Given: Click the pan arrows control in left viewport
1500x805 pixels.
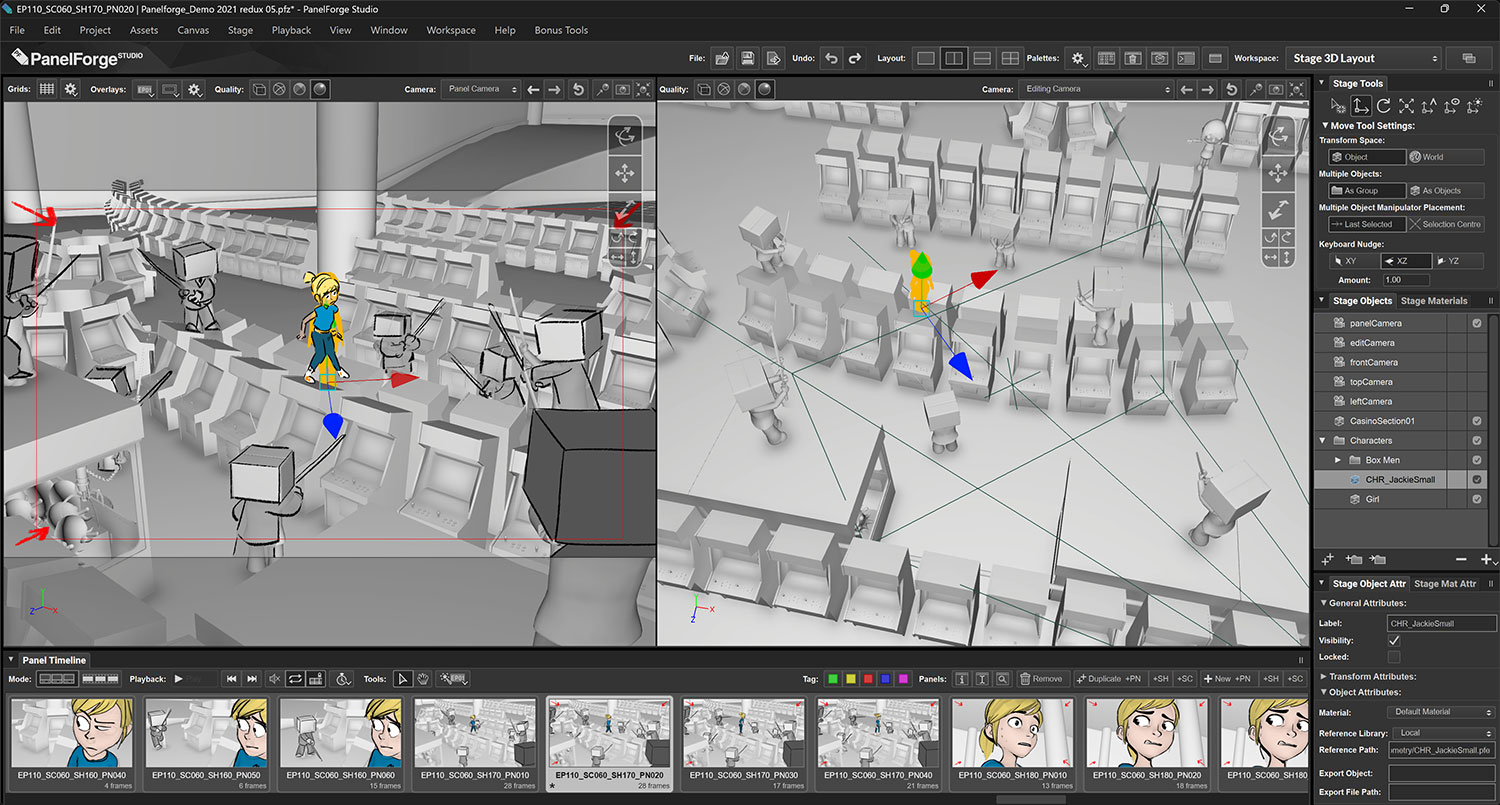Looking at the screenshot, I should (x=625, y=174).
